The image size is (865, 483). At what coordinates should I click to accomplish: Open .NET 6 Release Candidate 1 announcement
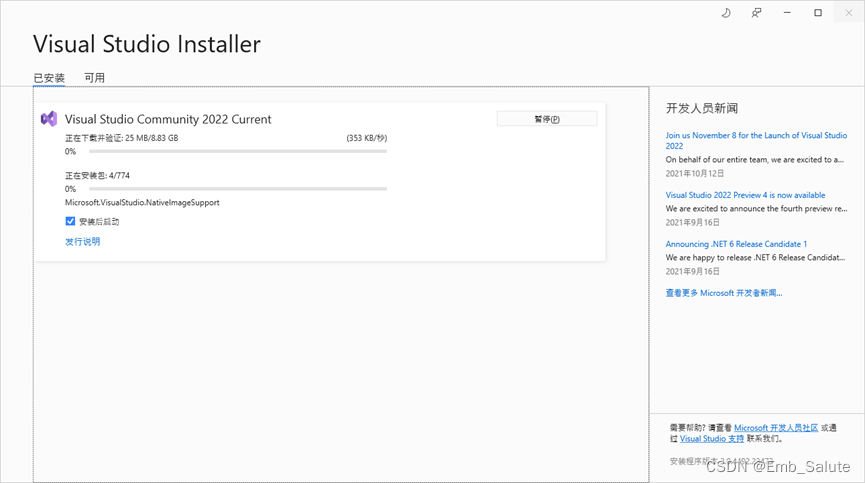coord(736,244)
